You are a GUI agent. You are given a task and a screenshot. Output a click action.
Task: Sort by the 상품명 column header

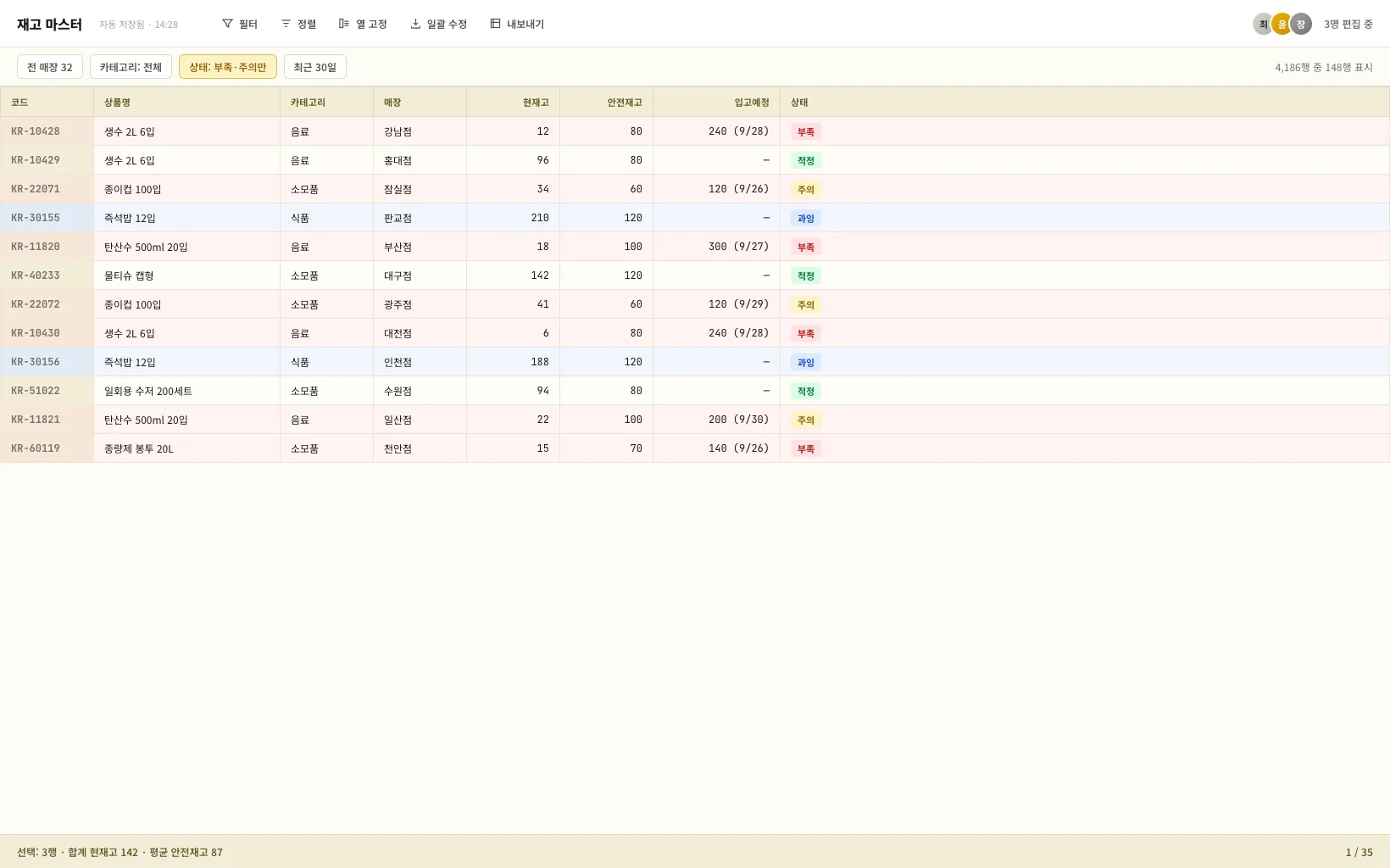[186, 102]
